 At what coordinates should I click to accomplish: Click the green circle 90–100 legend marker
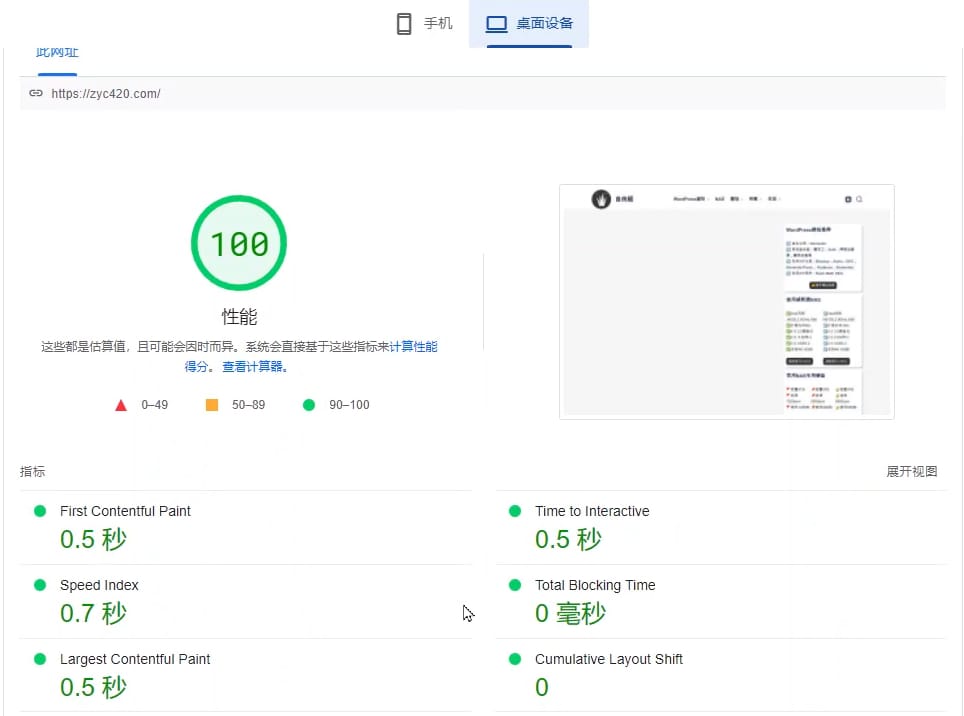pyautogui.click(x=309, y=405)
